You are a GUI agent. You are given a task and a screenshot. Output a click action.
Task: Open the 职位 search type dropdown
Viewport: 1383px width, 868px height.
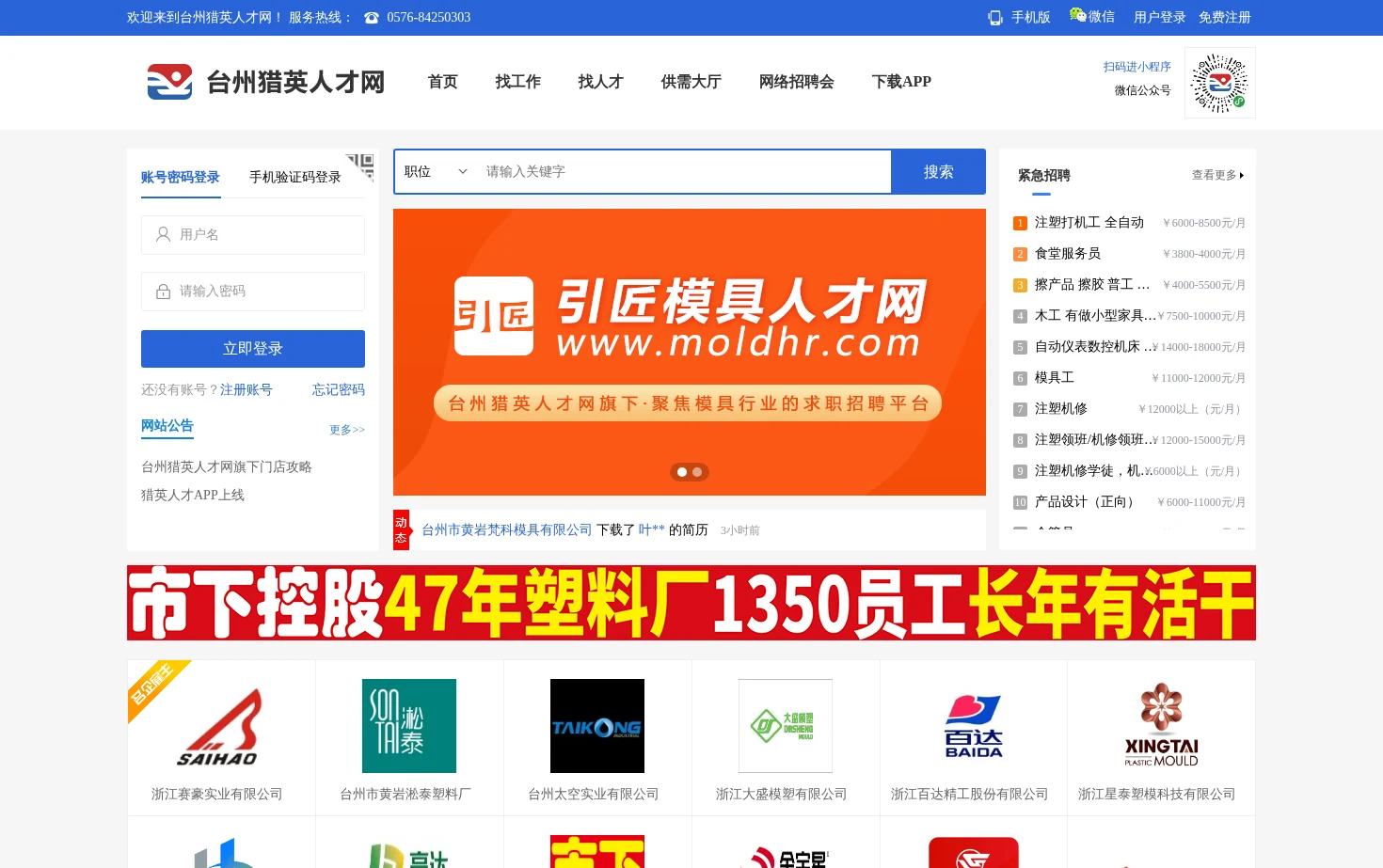pos(436,171)
